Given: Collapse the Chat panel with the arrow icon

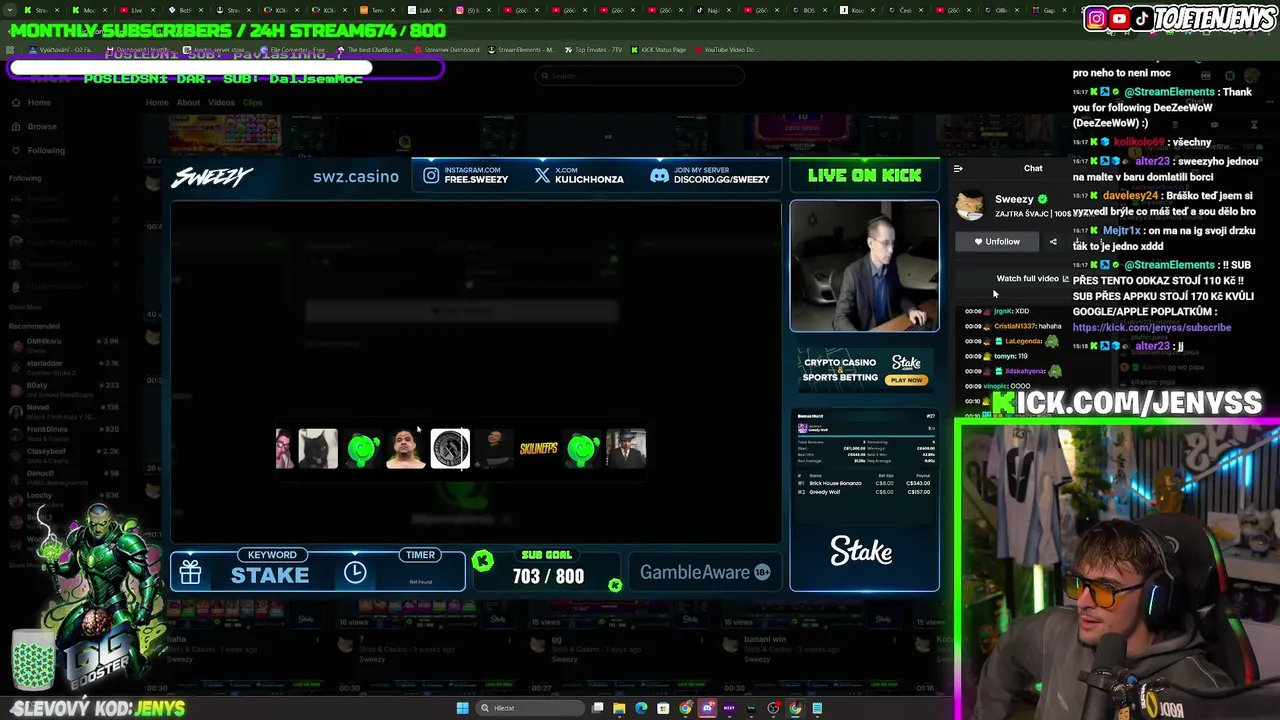Looking at the screenshot, I should pos(958,169).
